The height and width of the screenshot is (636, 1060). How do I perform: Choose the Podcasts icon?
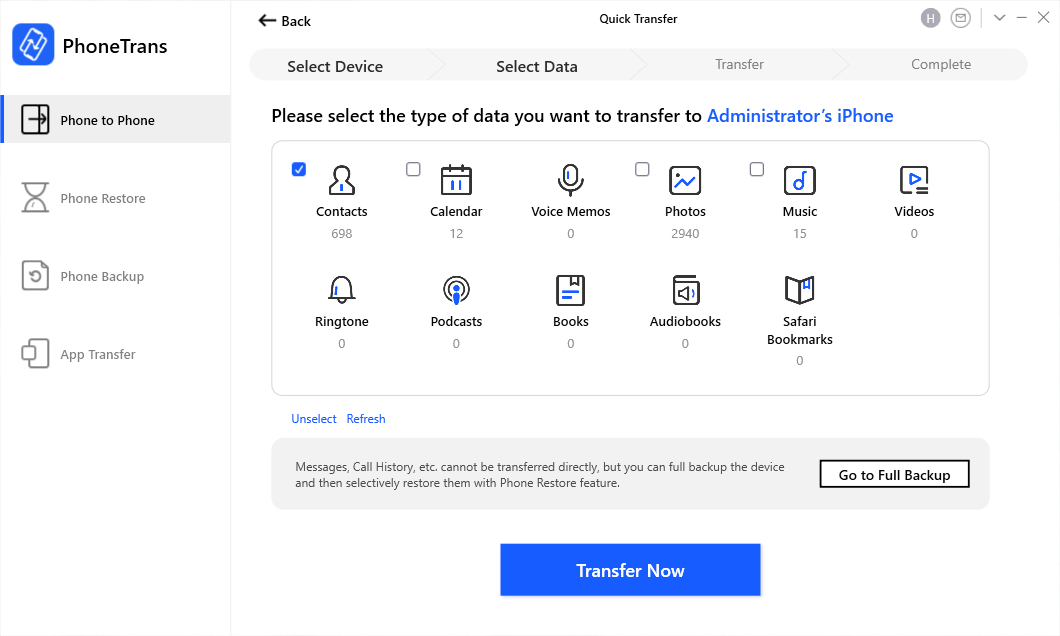tap(456, 290)
